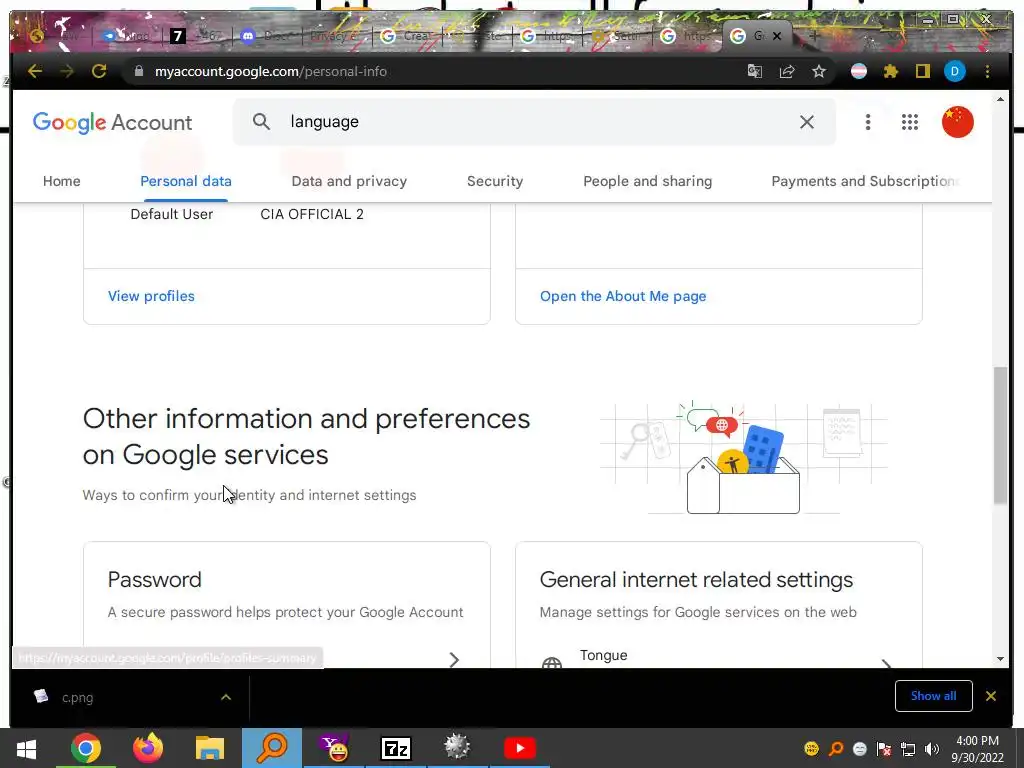Click the search magnifier in Google Account
The image size is (1024, 768).
click(261, 121)
